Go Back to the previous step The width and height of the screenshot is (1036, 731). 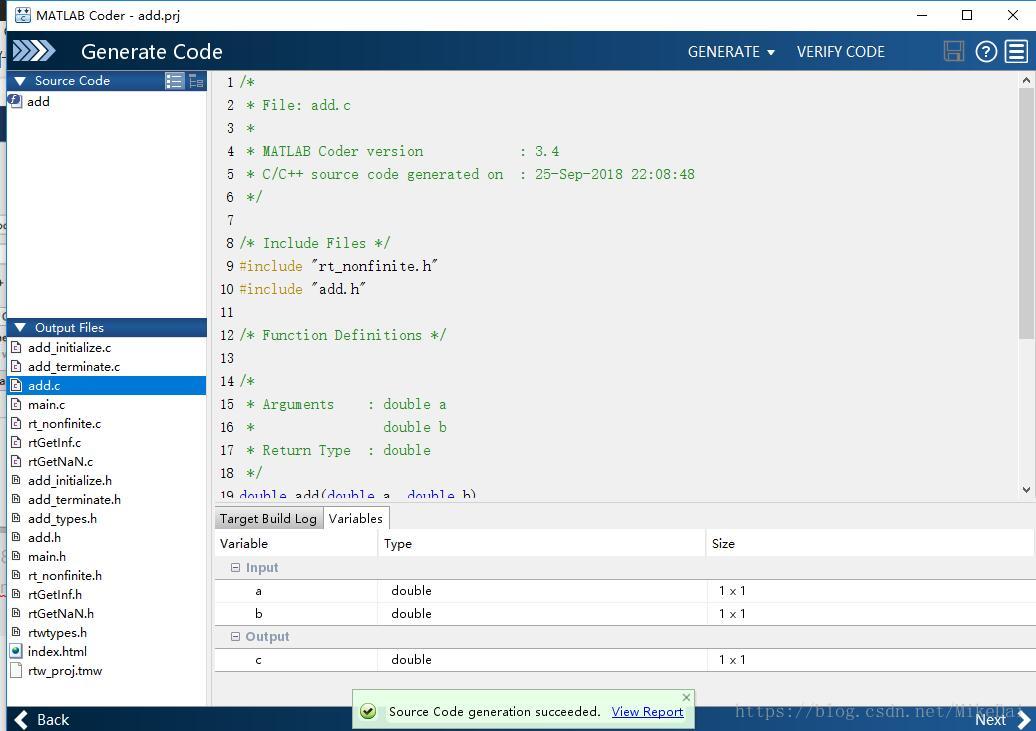(41, 719)
